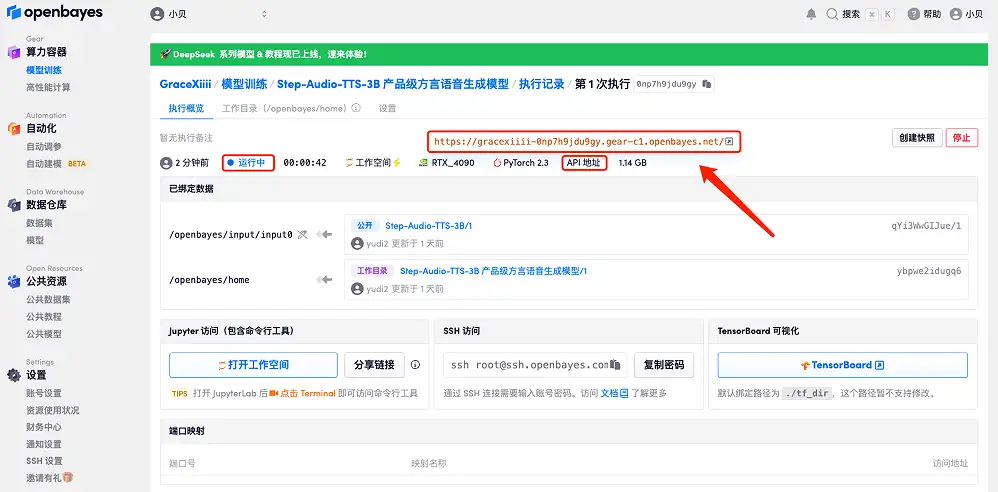Viewport: 998px width, 492px height.
Task: Open the Step-Audio-TTS-3B 产品级方言语音生成模型/1 working directory link
Action: point(493,271)
